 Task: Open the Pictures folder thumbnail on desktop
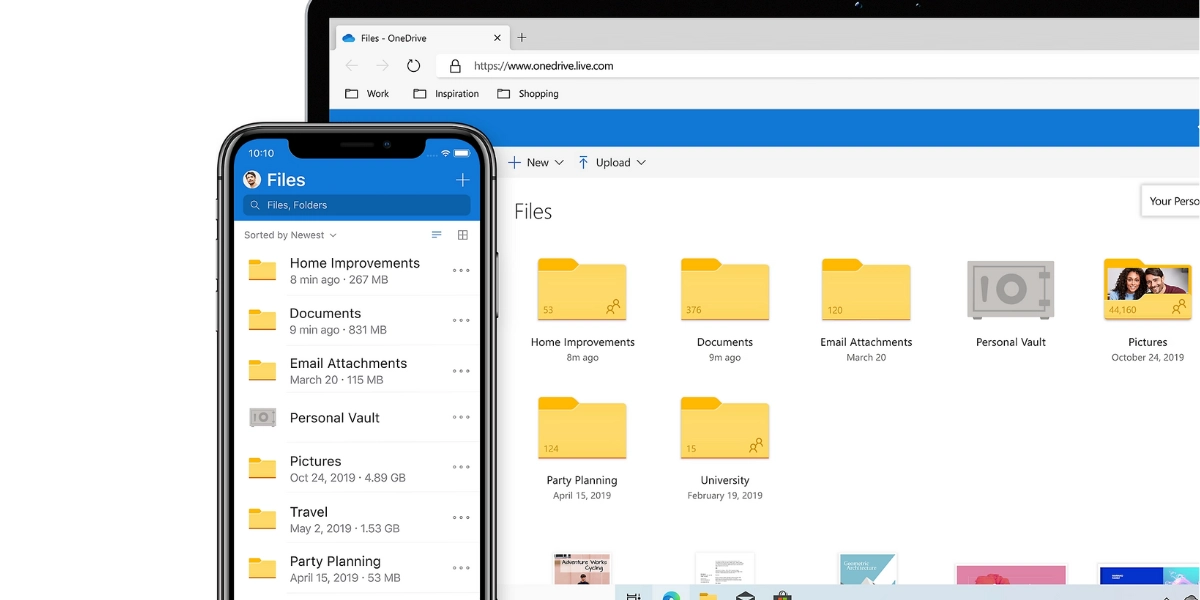(1147, 290)
